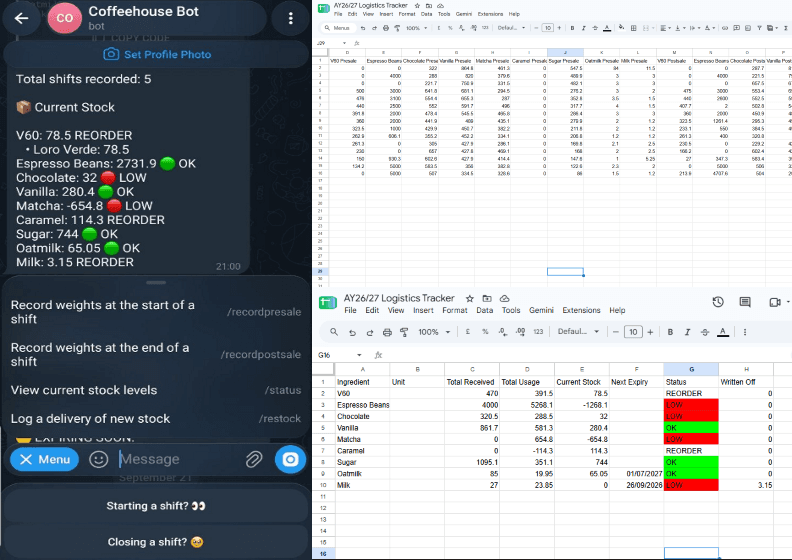Select the Milk ingredient cell
This screenshot has height=560, width=792.
363,485
